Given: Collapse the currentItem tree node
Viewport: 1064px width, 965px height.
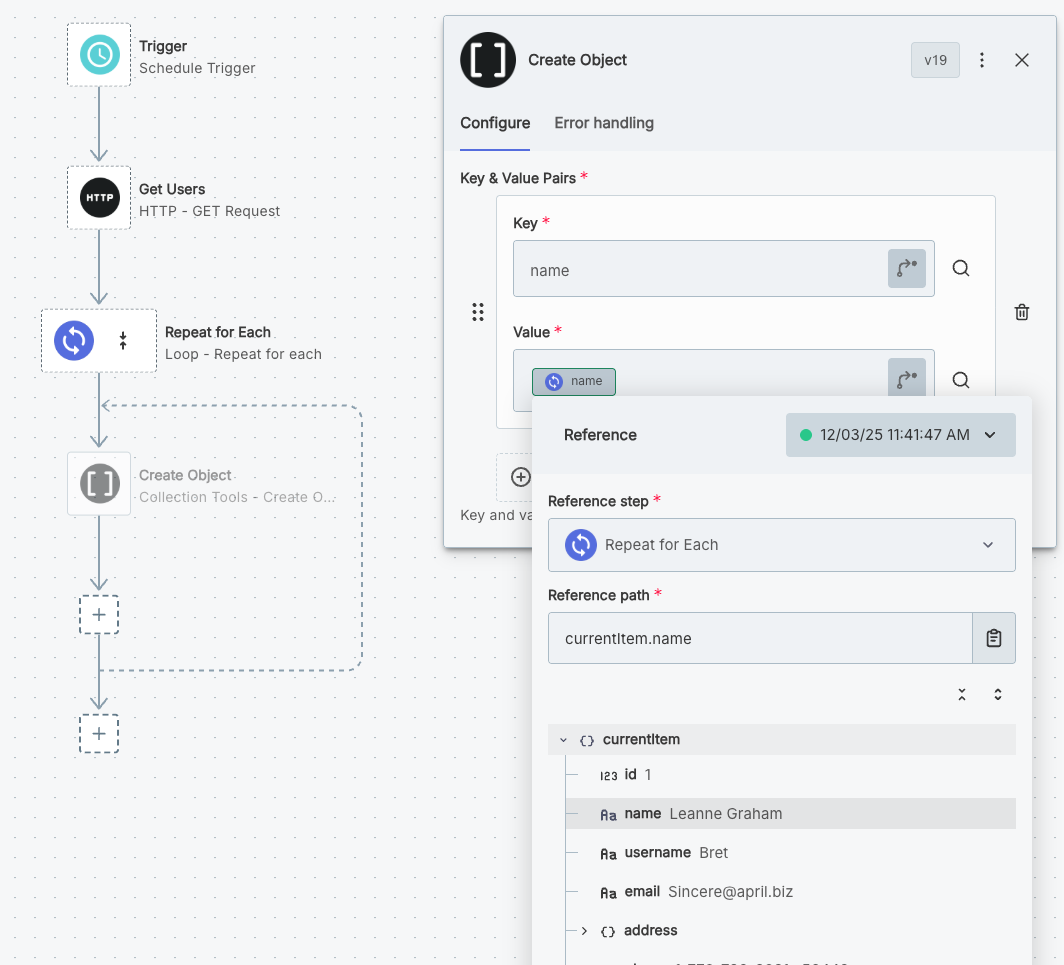Looking at the screenshot, I should (x=563, y=740).
